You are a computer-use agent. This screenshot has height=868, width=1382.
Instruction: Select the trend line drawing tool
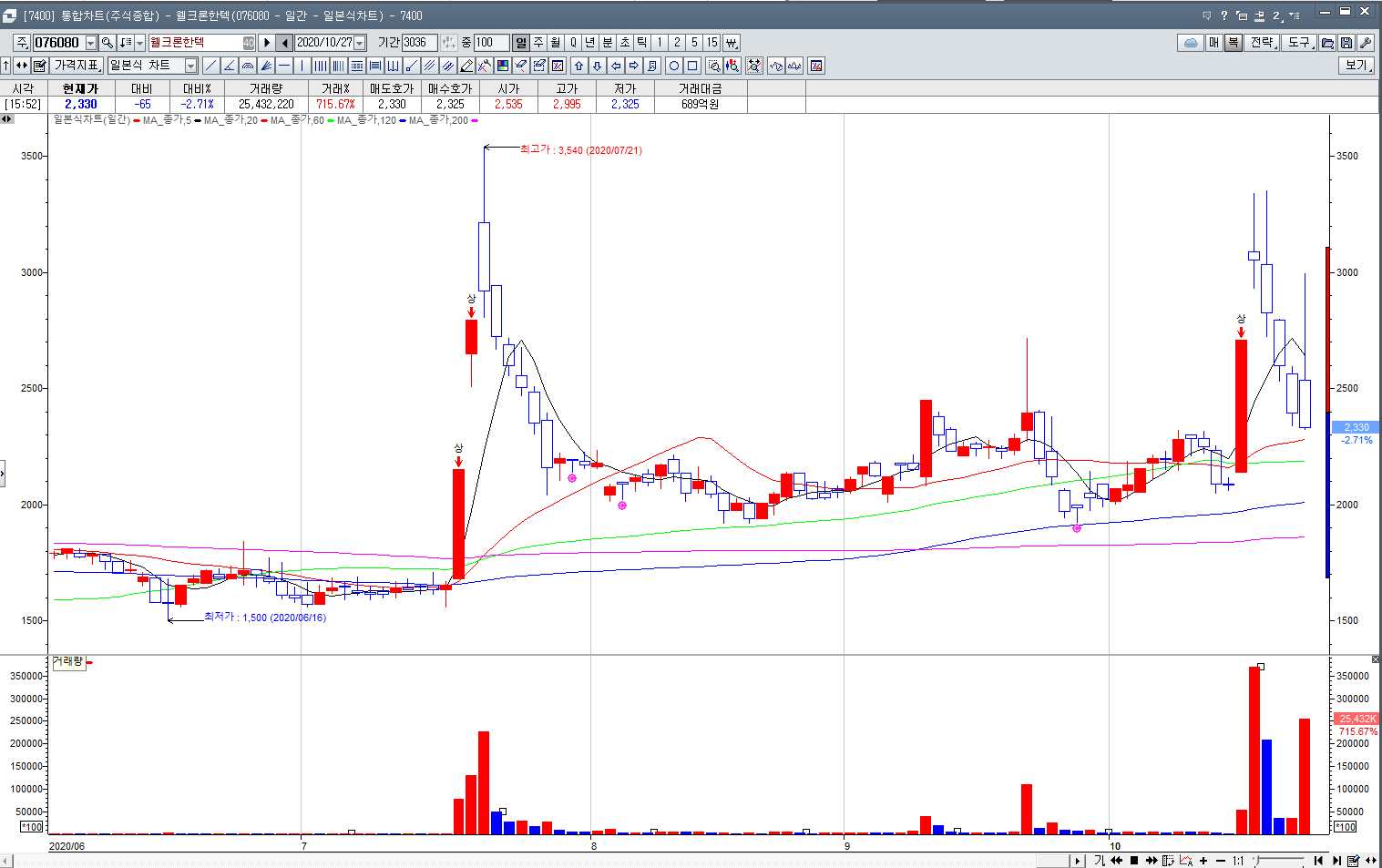tap(210, 66)
